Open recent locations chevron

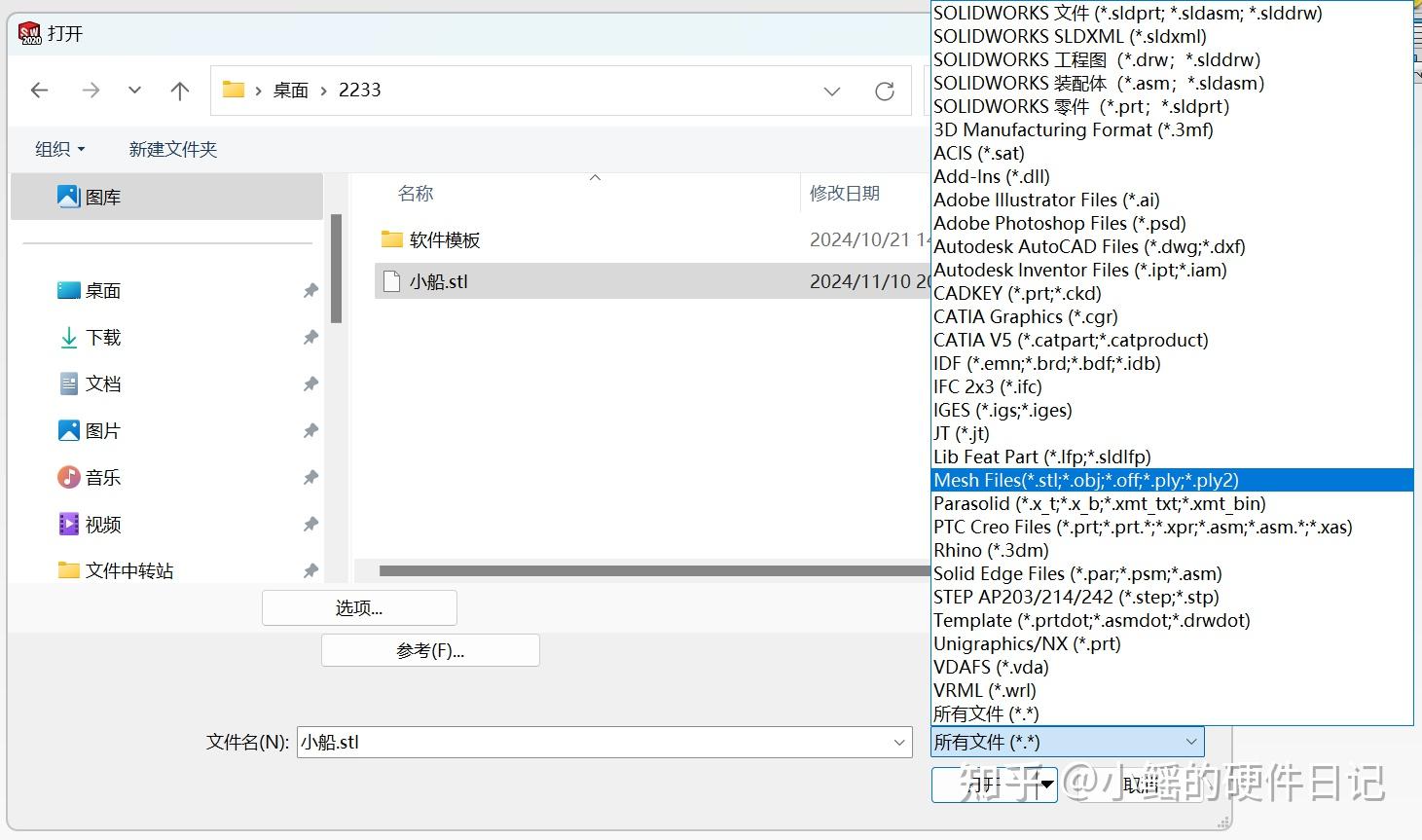[x=134, y=91]
